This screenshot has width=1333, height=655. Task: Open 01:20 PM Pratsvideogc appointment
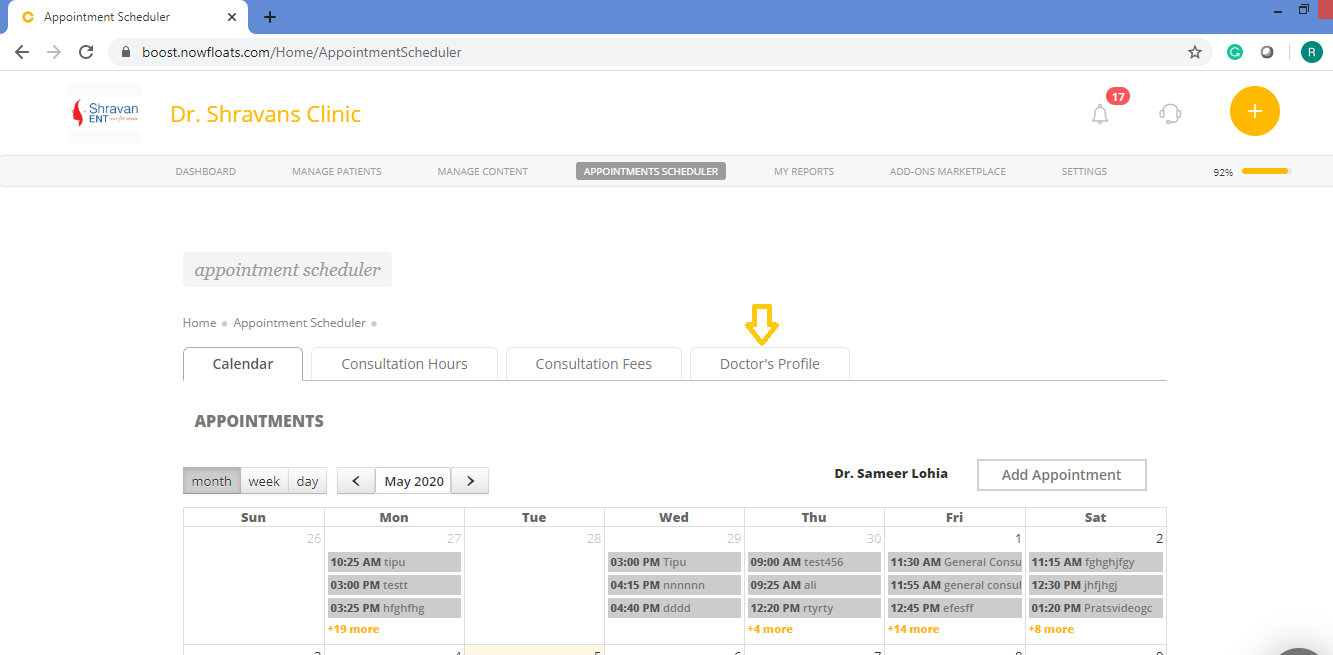[1096, 608]
